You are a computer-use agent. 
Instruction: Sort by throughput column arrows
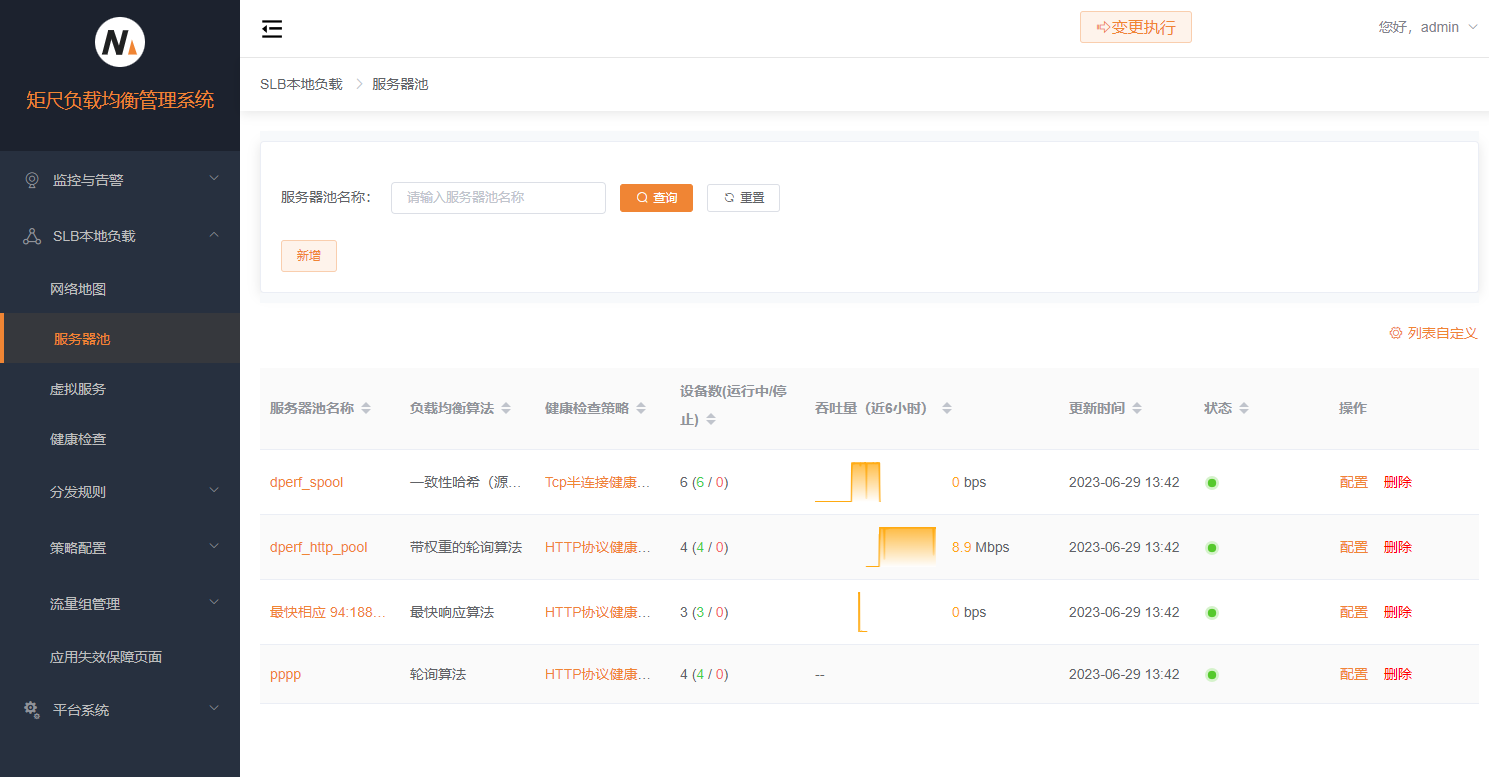coord(946,409)
